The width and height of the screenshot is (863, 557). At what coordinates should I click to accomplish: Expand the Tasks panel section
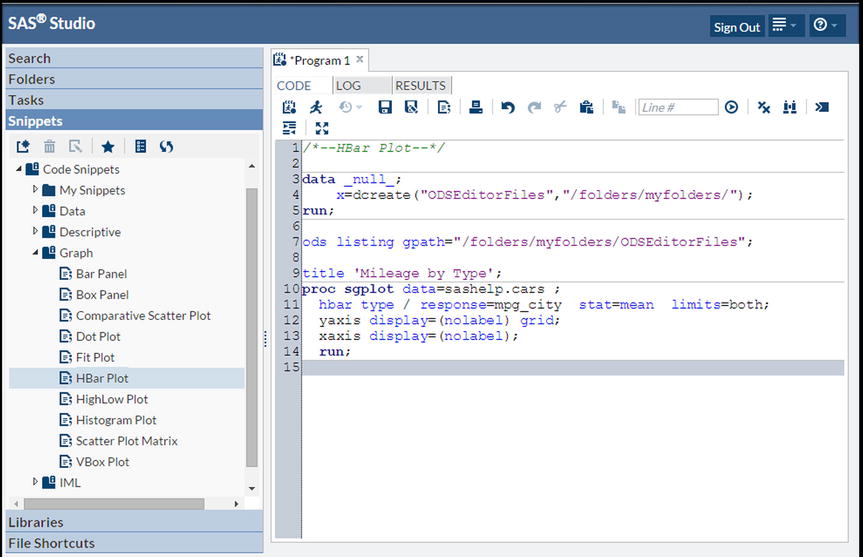pos(134,100)
